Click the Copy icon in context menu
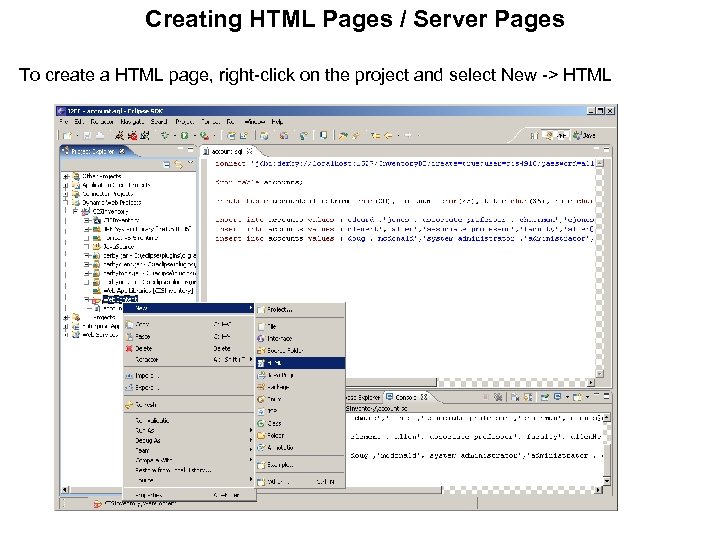The height and width of the screenshot is (540, 720). (129, 324)
